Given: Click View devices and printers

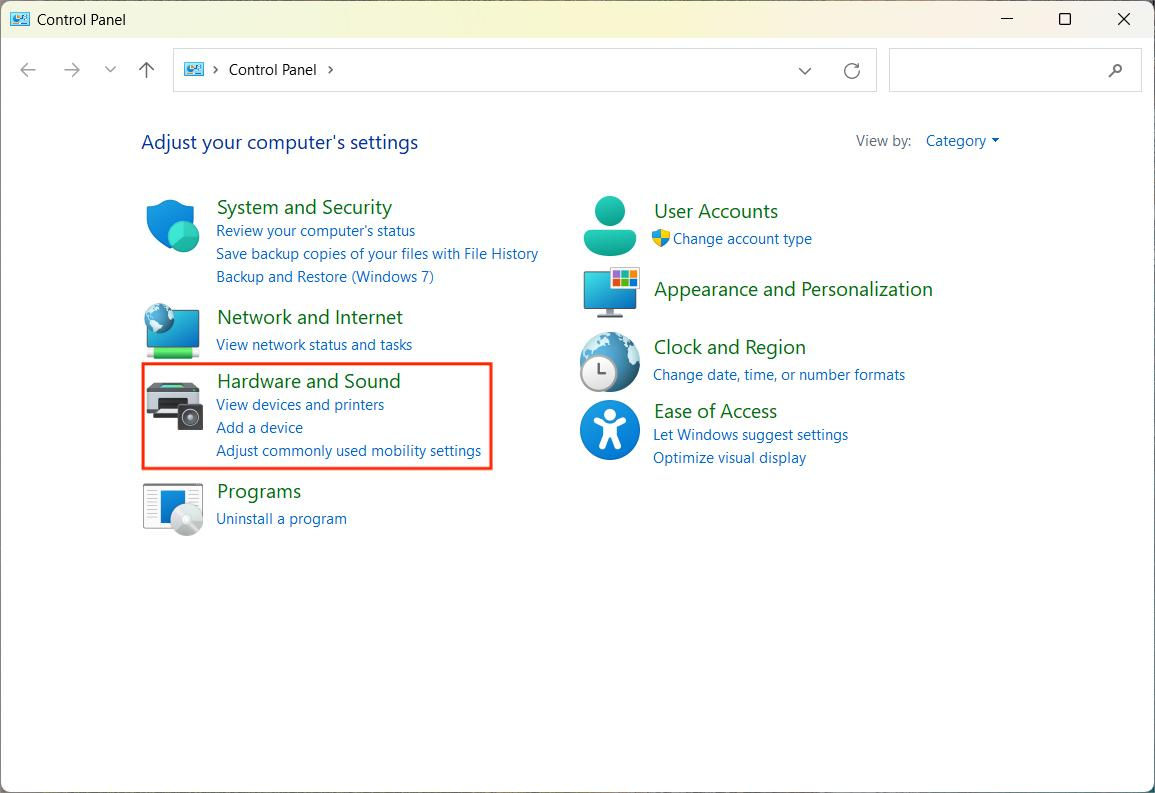Looking at the screenshot, I should coord(300,404).
